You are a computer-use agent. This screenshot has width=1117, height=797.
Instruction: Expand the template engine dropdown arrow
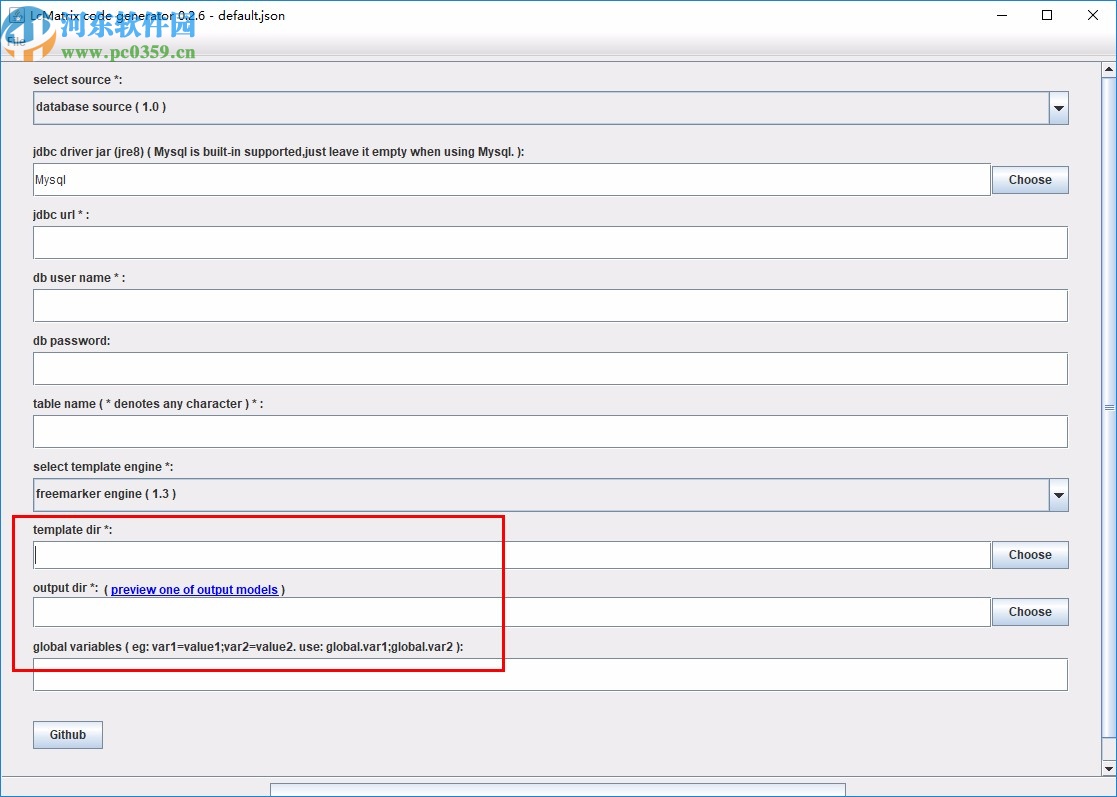pos(1059,495)
